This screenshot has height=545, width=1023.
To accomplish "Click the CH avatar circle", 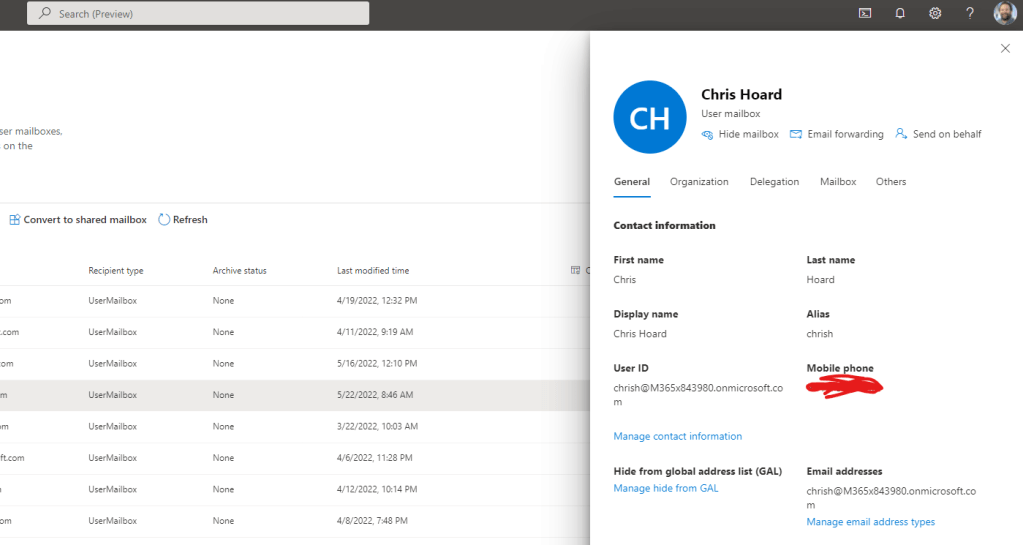I will 650,117.
